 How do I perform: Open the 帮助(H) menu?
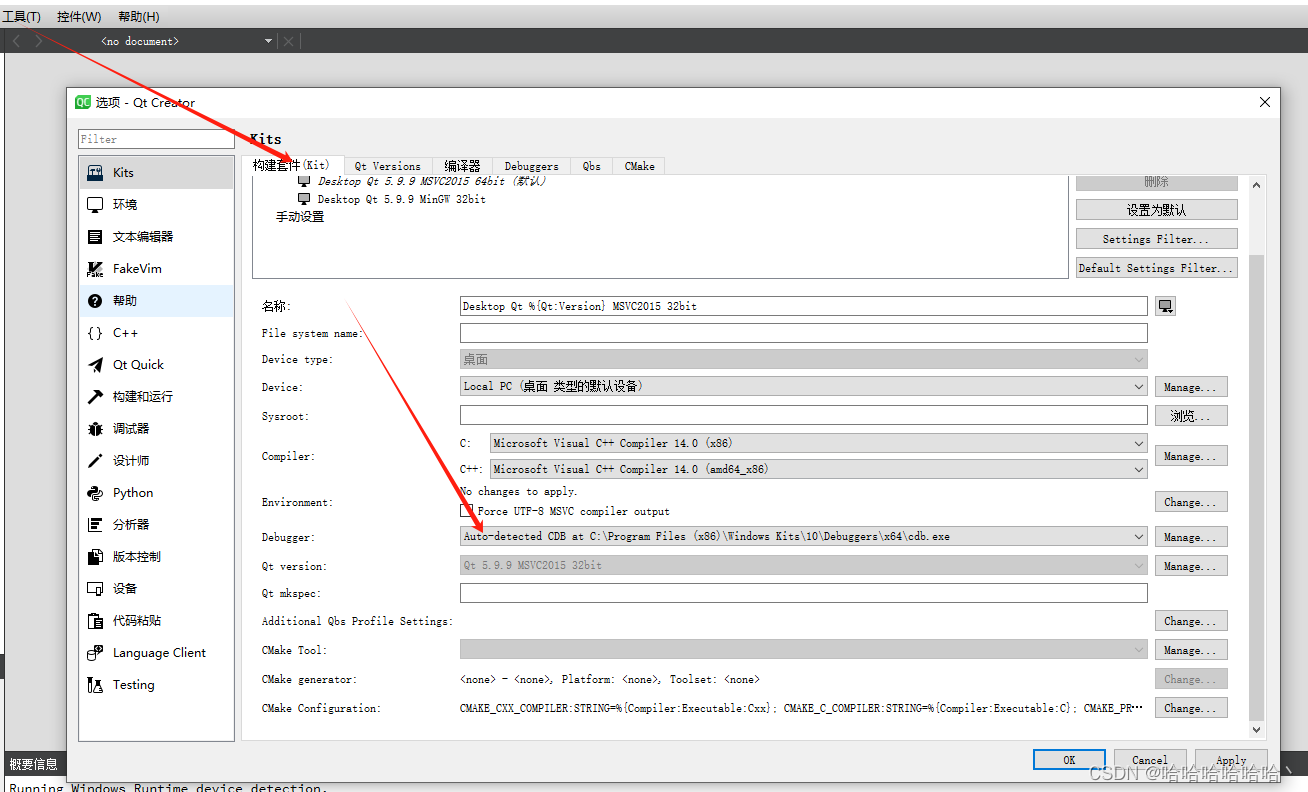coord(138,16)
